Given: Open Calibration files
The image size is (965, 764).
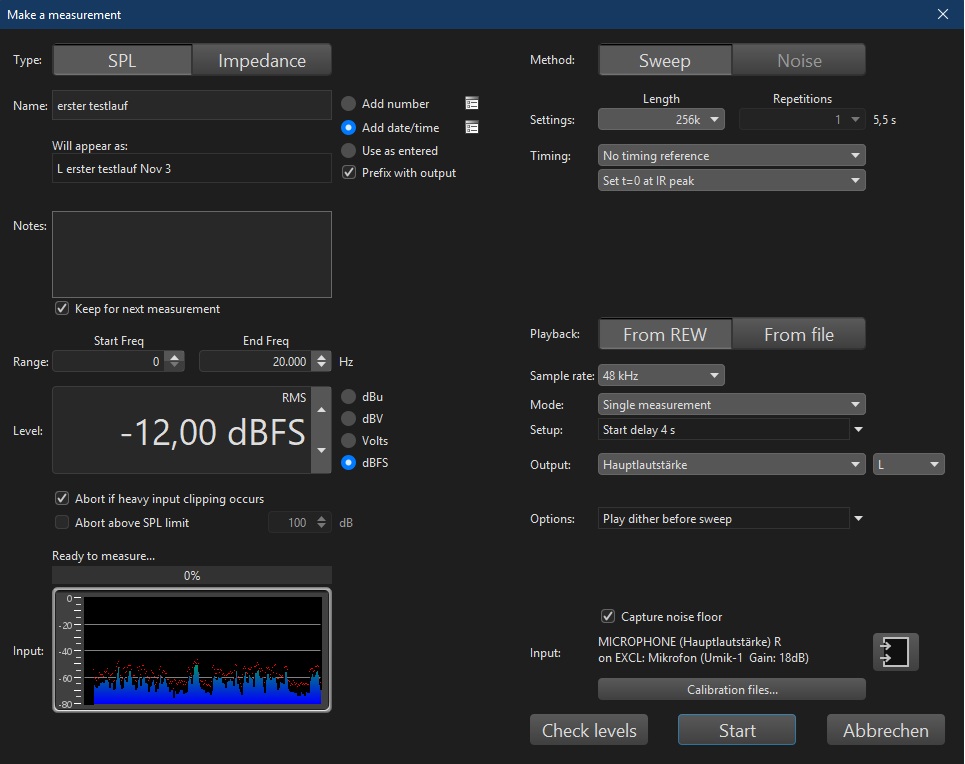Looking at the screenshot, I should [x=732, y=690].
